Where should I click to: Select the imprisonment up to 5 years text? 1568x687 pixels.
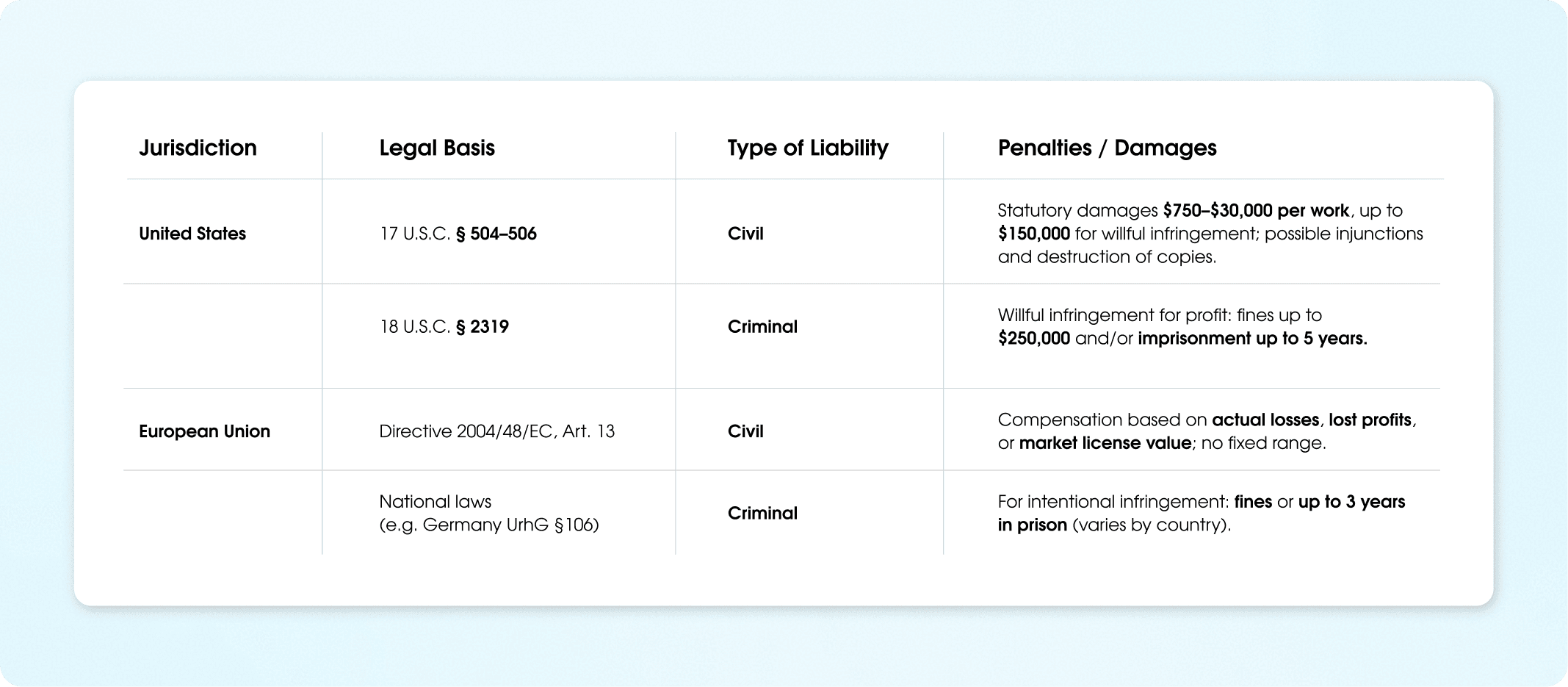1251,339
